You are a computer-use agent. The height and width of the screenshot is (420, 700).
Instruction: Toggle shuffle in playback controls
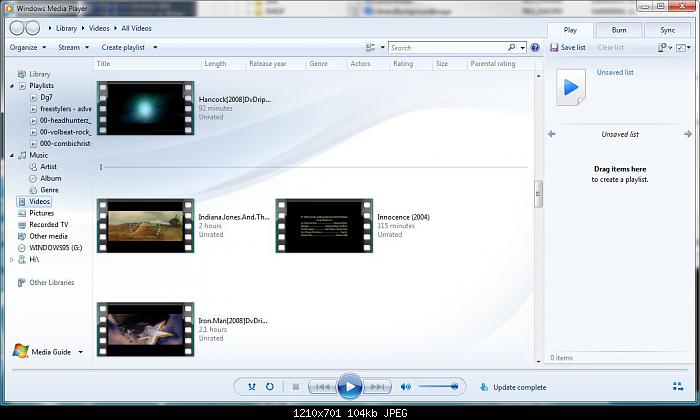pyautogui.click(x=252, y=387)
